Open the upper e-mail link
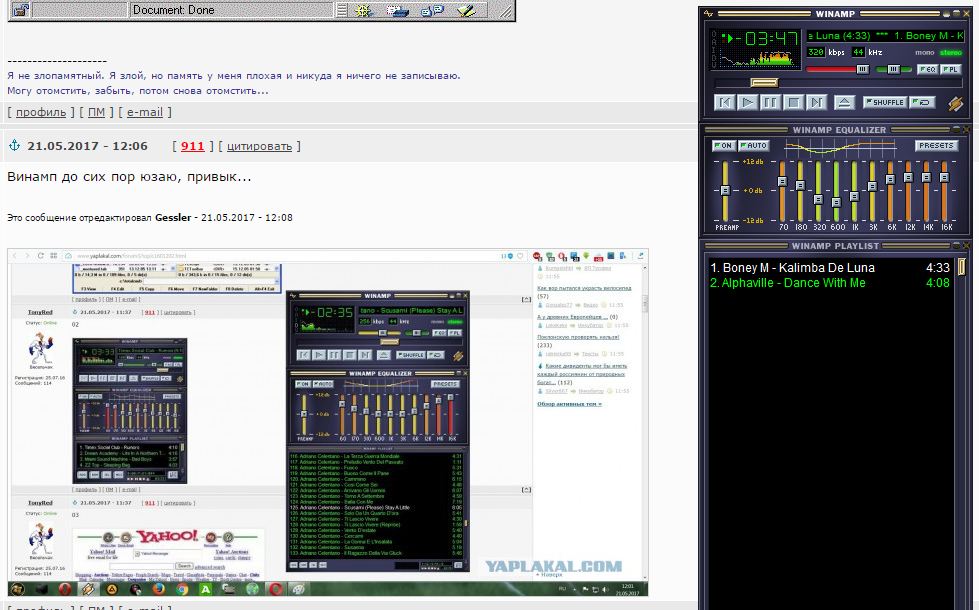The width and height of the screenshot is (979, 610). pyautogui.click(x=145, y=112)
